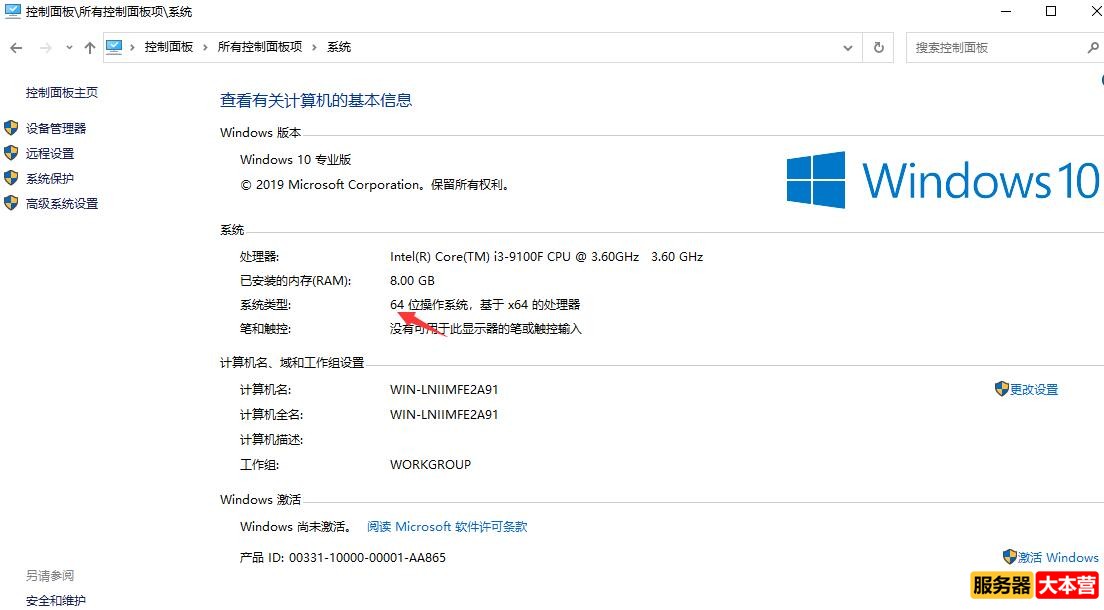Viewport: 1104px width, 610px height.
Task: Click the processor value Intel(R) Core(TM) i3-9100F
Action: [x=546, y=257]
